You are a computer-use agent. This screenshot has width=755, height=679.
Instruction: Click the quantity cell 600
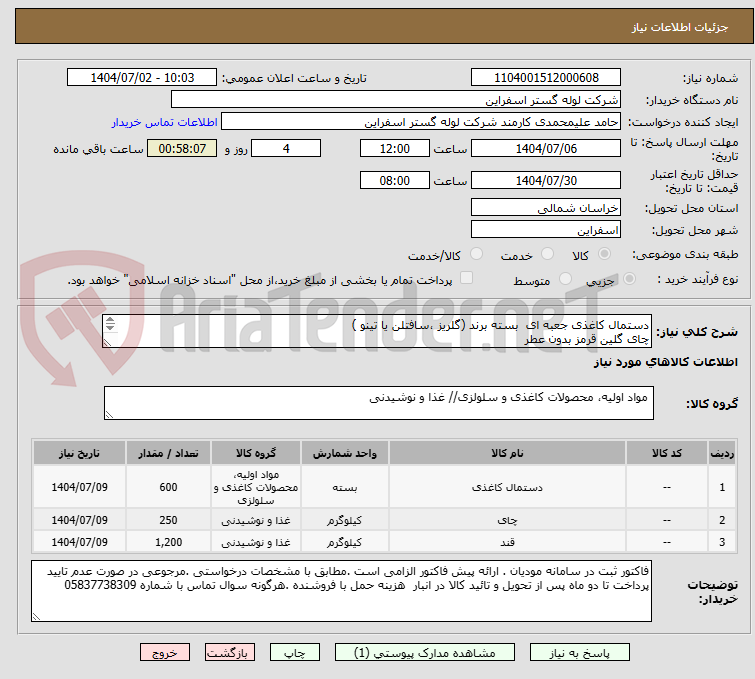pos(168,487)
